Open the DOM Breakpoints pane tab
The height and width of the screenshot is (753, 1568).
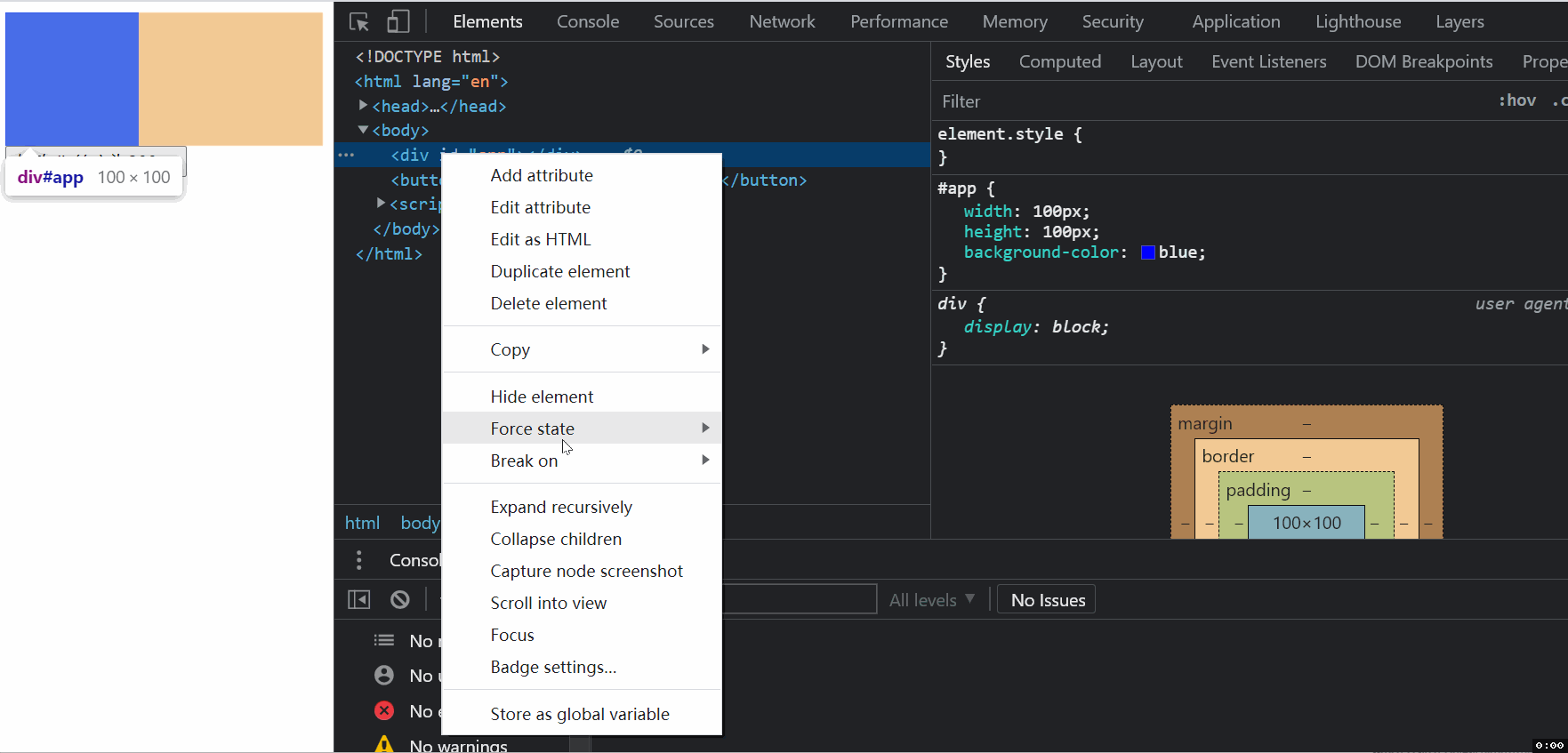point(1424,61)
